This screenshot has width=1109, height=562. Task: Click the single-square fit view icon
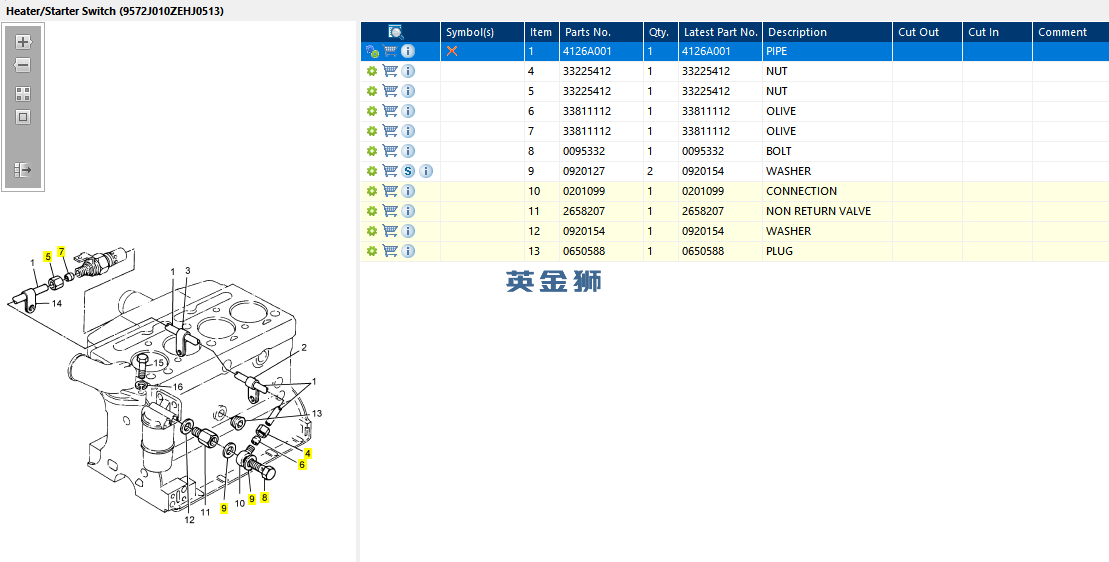click(23, 117)
